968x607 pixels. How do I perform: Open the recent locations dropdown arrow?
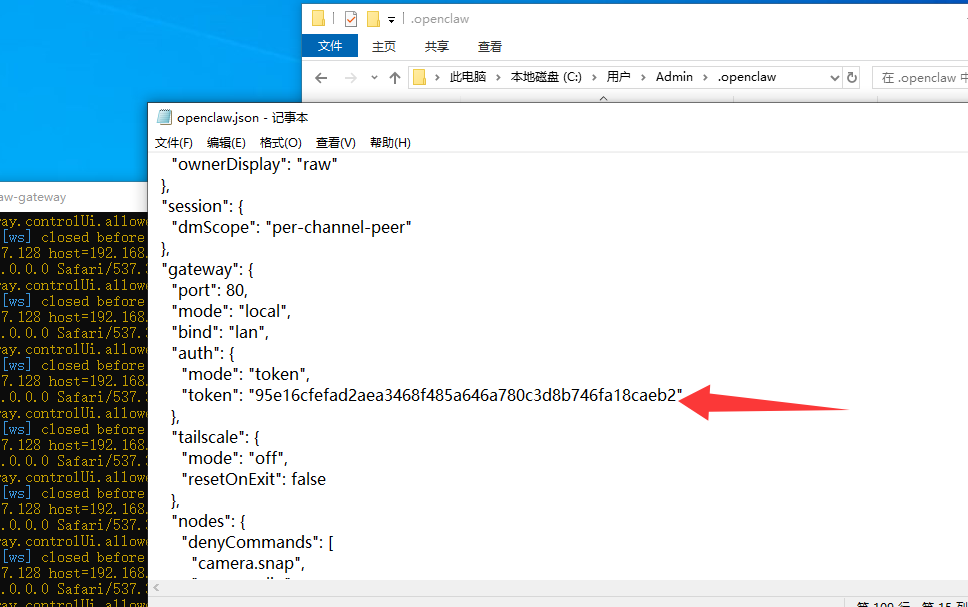tap(374, 77)
